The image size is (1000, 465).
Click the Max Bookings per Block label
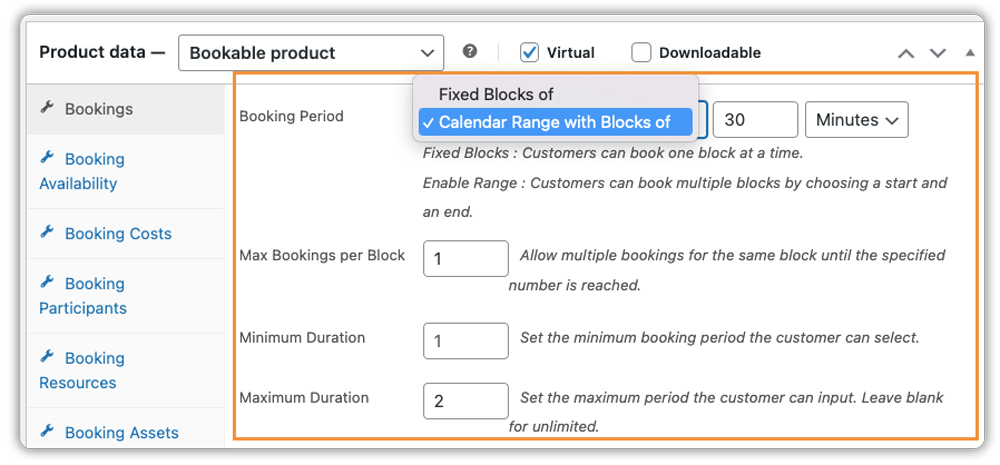point(322,255)
